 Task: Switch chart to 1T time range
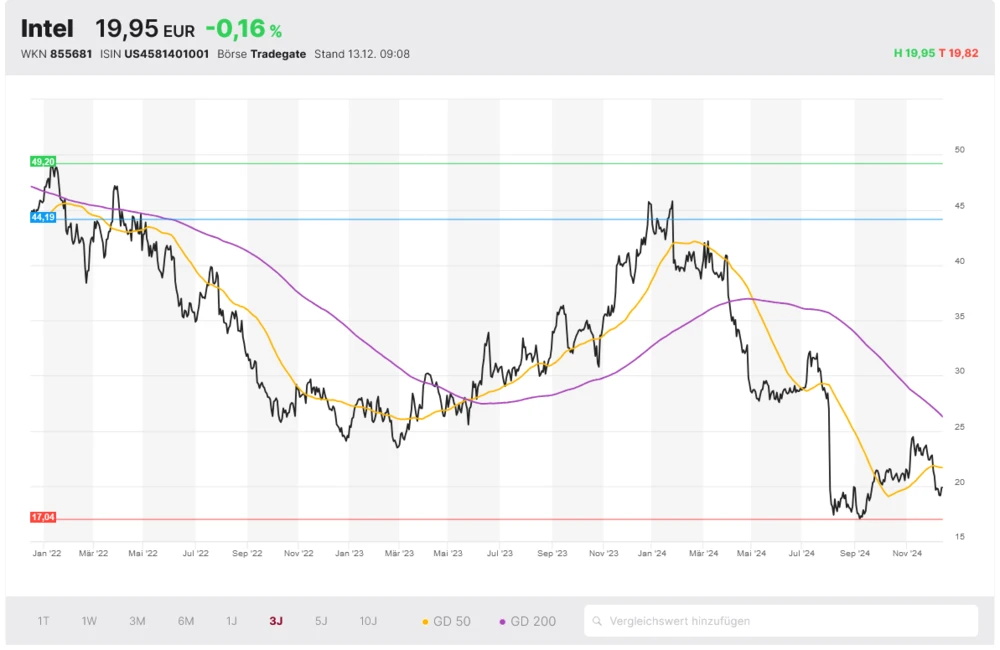(43, 621)
